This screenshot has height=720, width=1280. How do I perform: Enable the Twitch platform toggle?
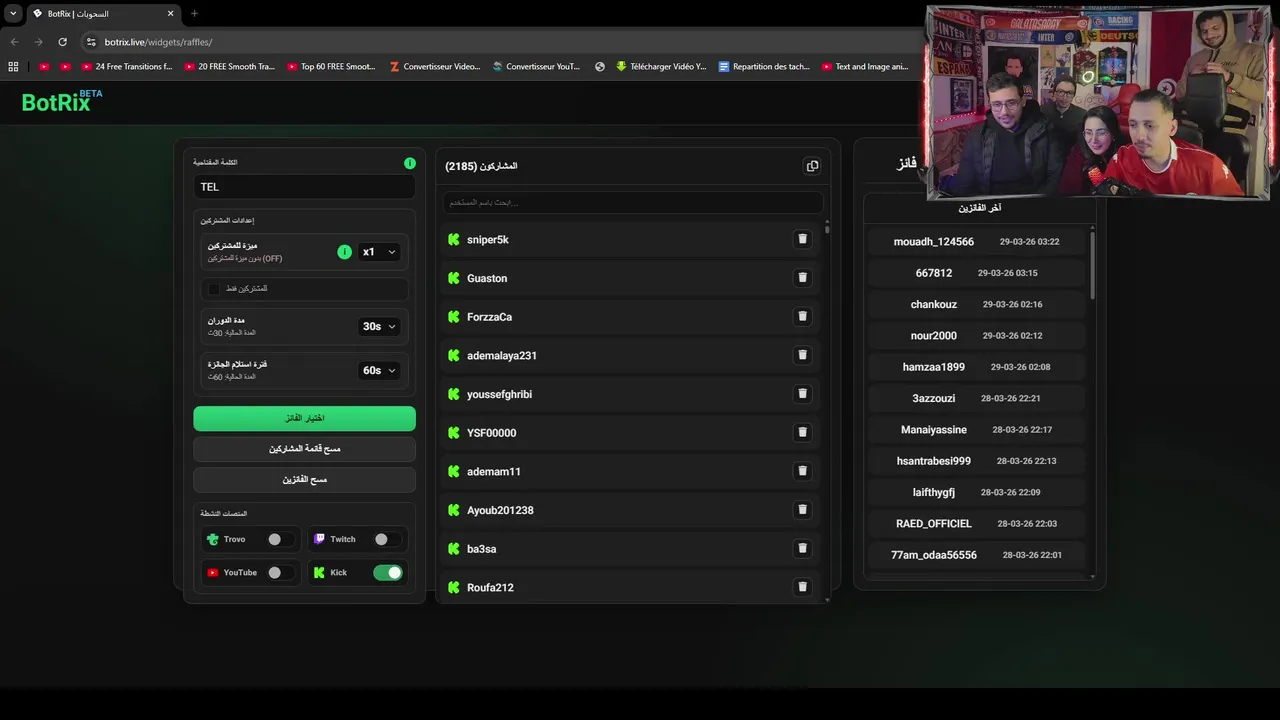[386, 539]
